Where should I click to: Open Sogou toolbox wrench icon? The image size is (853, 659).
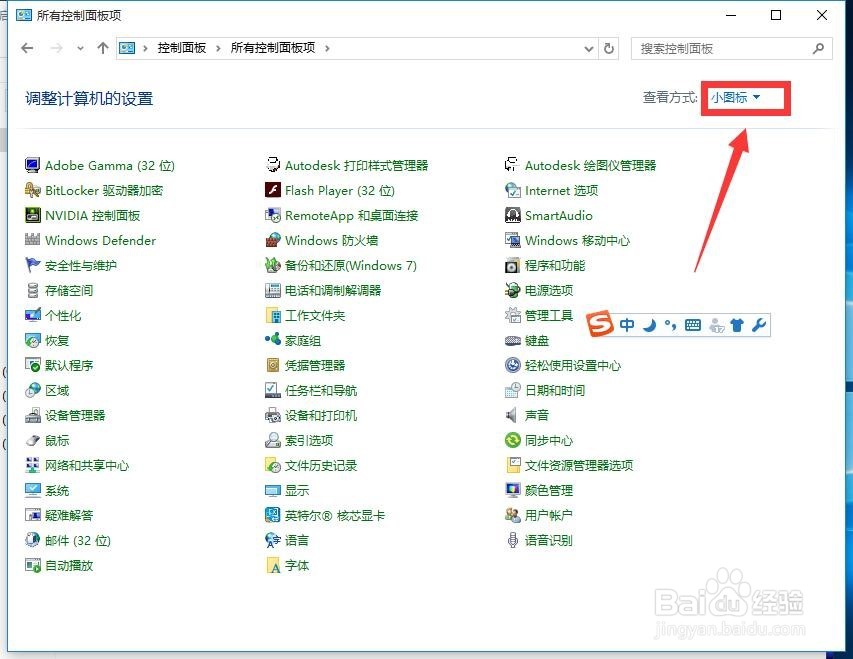[758, 325]
